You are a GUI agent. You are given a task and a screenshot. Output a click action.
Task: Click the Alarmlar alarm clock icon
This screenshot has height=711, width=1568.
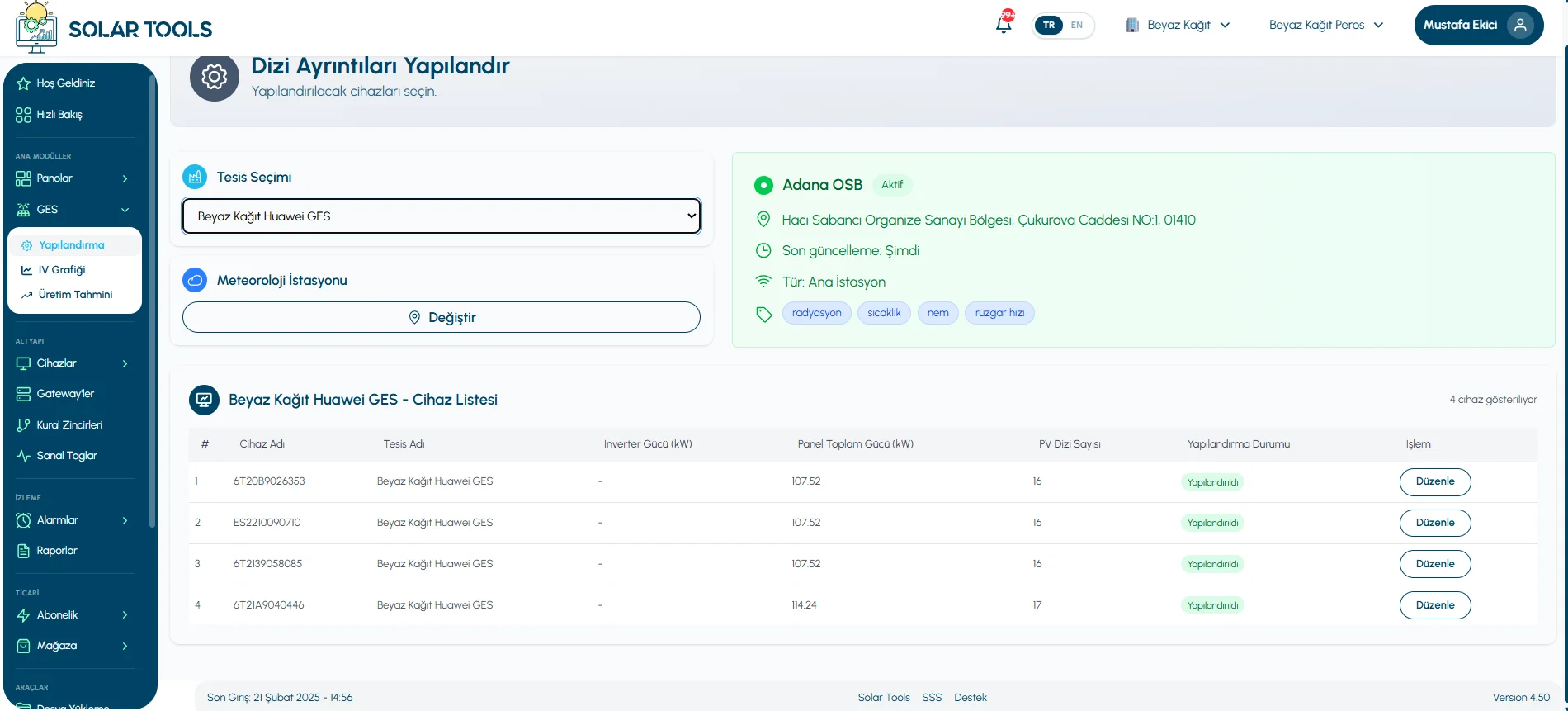click(x=23, y=520)
